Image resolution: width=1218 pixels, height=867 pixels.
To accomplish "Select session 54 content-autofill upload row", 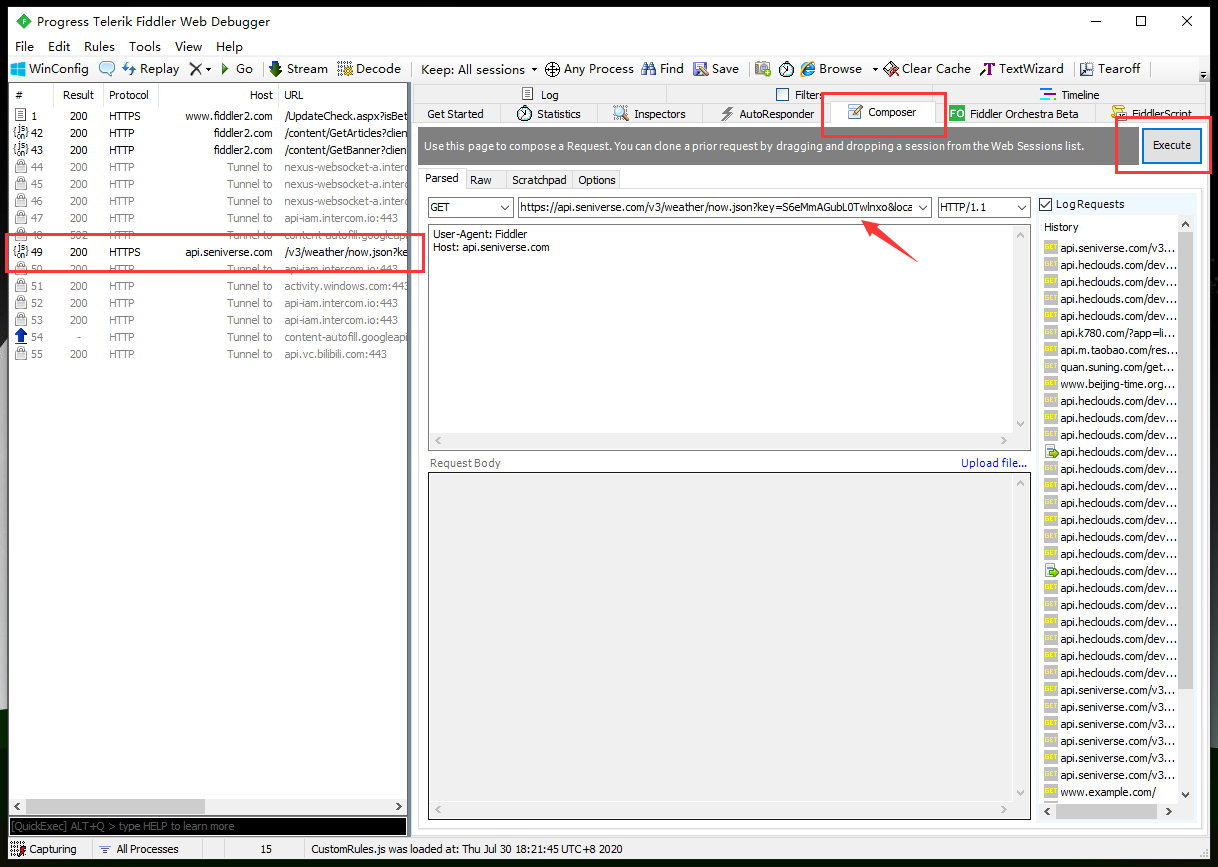I will click(209, 337).
